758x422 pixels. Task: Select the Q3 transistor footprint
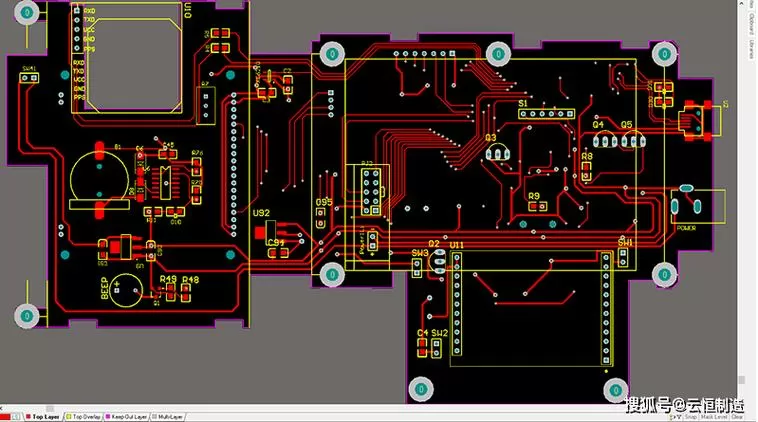[x=497, y=152]
